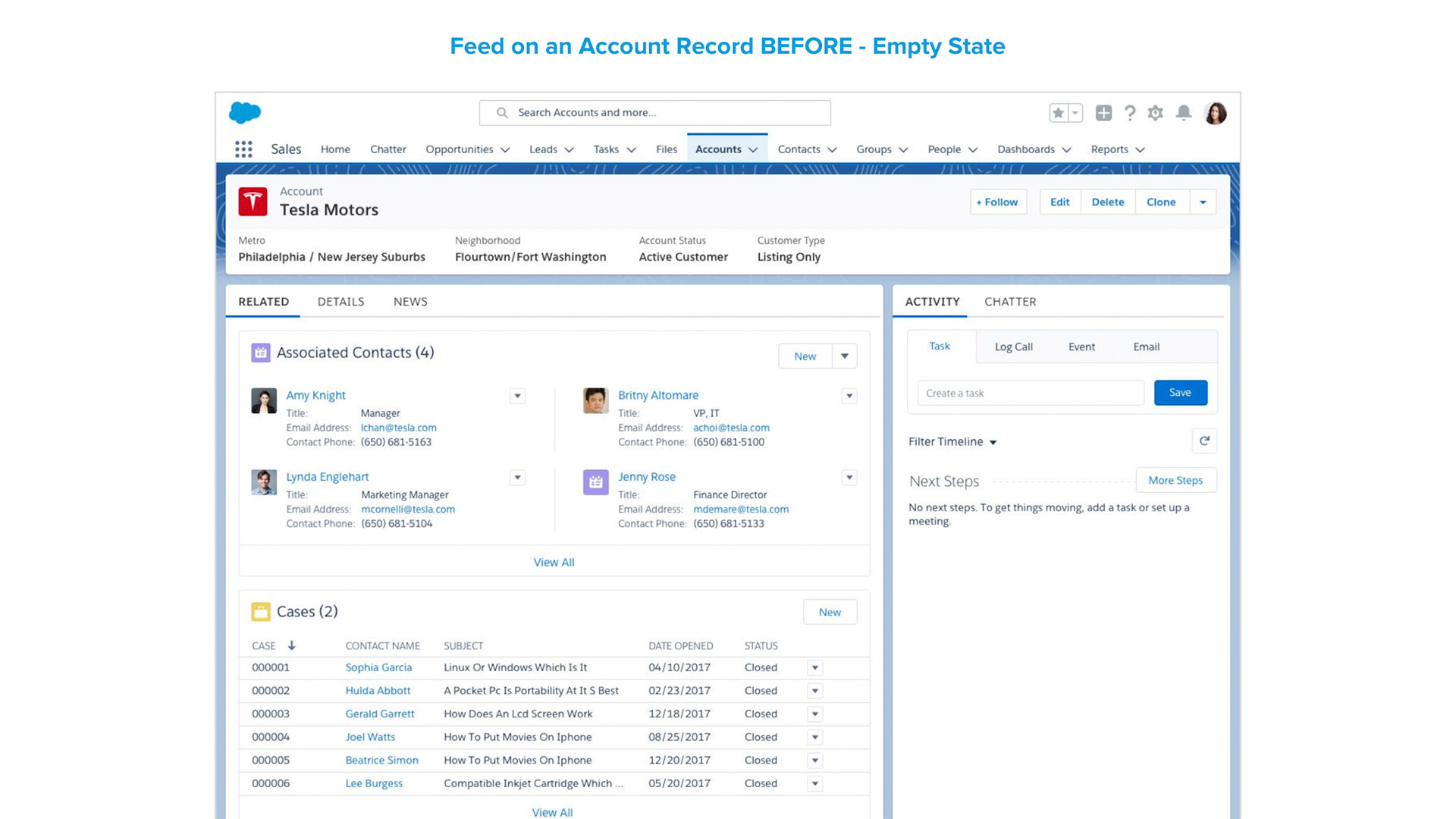This screenshot has width=1456, height=819.
Task: Click Amy Knight's photo
Action: coord(263,400)
